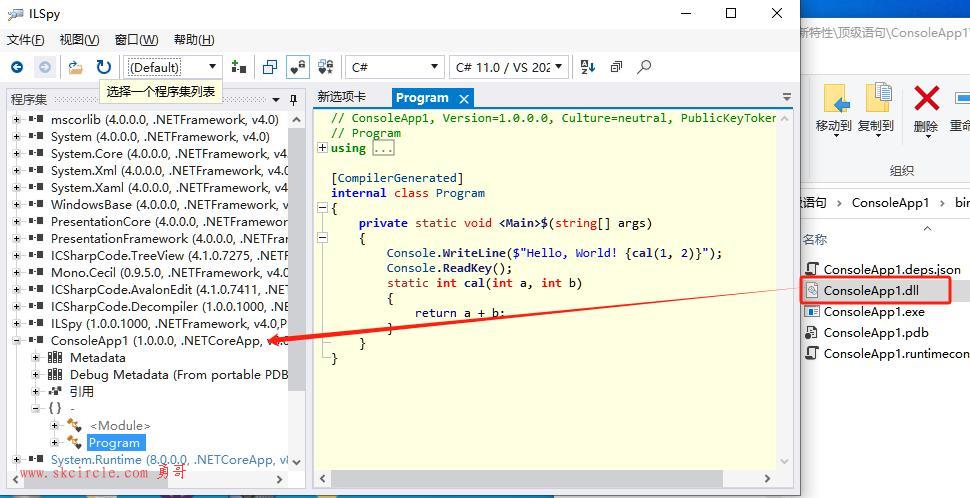The width and height of the screenshot is (970, 498).
Task: Expand the Program class node in tree
Action: click(54, 442)
